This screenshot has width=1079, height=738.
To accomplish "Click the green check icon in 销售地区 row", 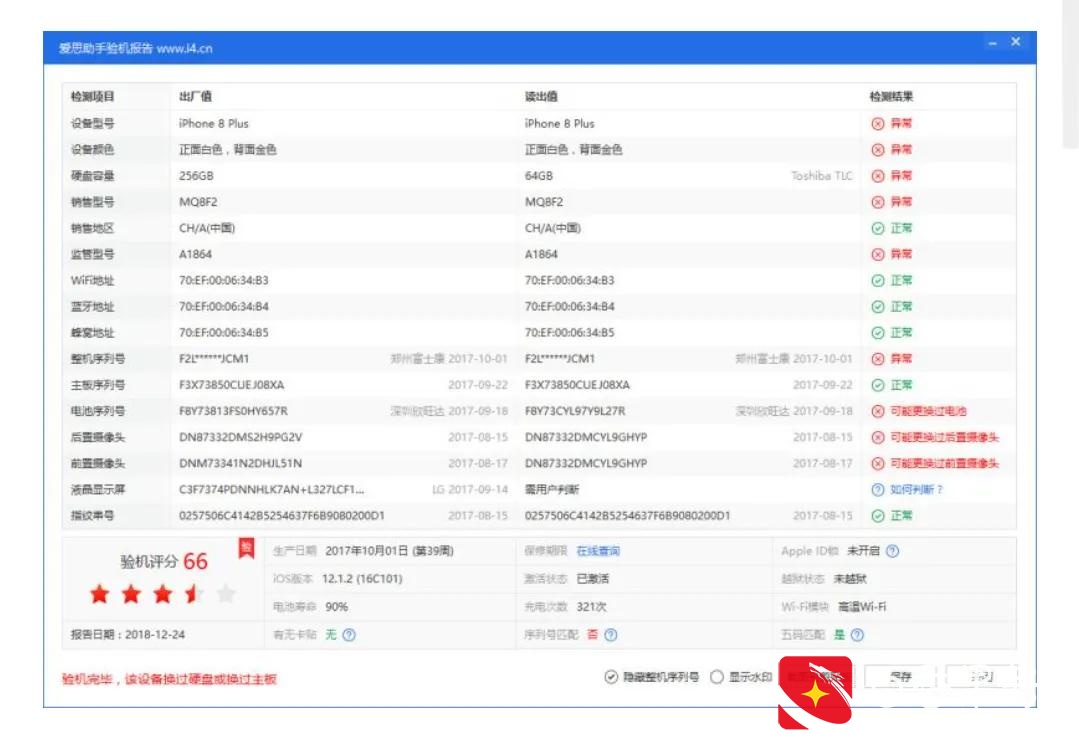I will [877, 228].
